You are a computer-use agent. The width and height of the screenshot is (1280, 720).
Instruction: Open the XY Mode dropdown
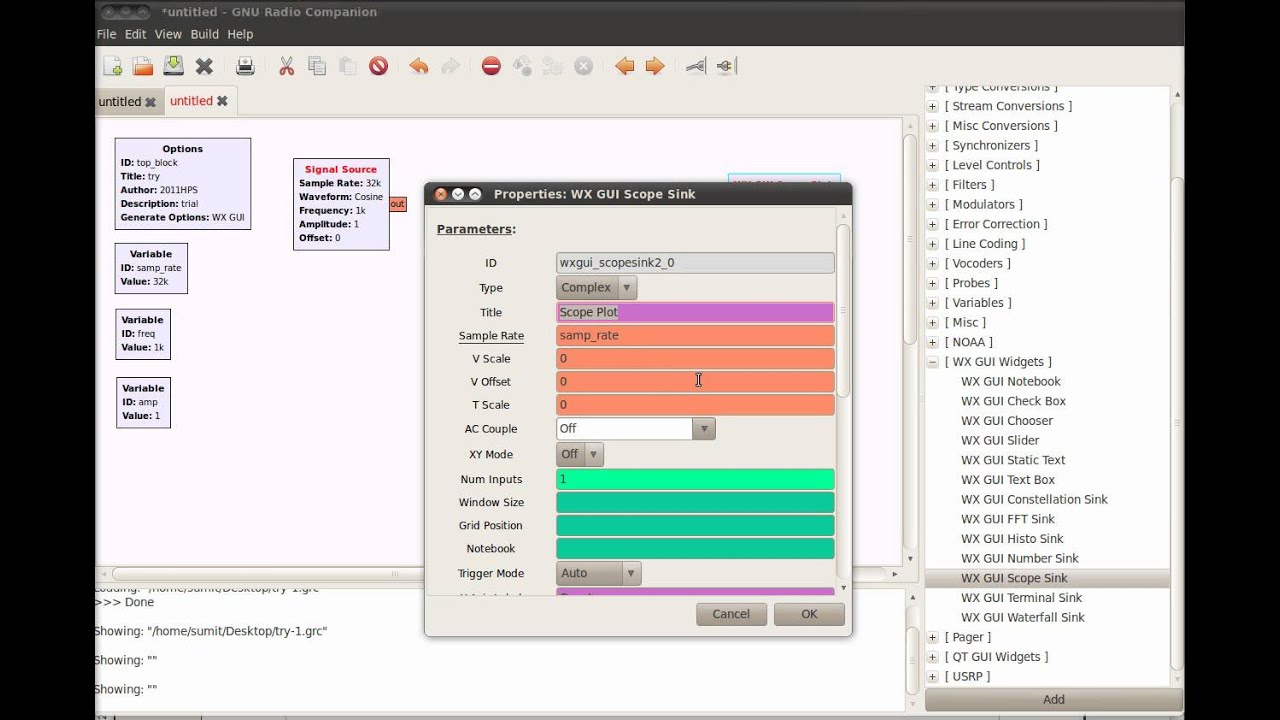tap(580, 454)
